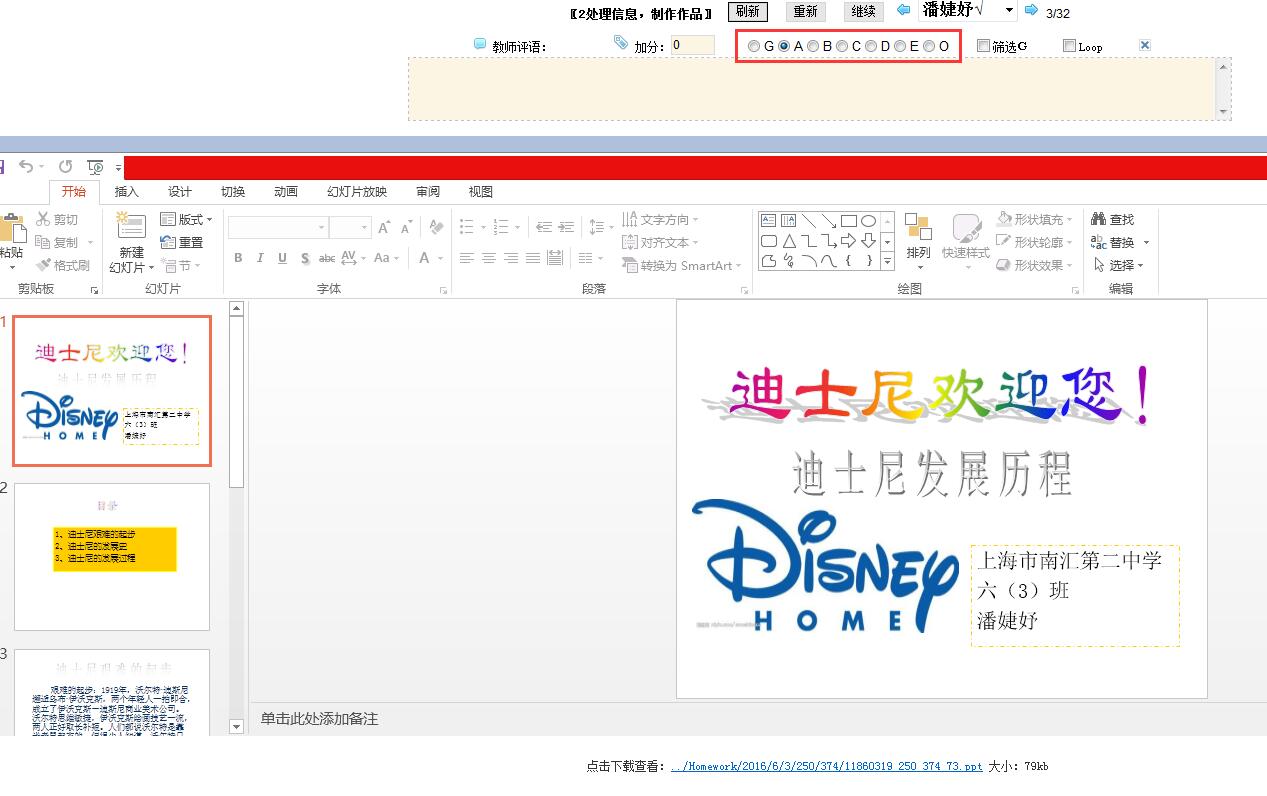Click the Cut scissors button
The height and width of the screenshot is (796, 1267).
(x=57, y=219)
